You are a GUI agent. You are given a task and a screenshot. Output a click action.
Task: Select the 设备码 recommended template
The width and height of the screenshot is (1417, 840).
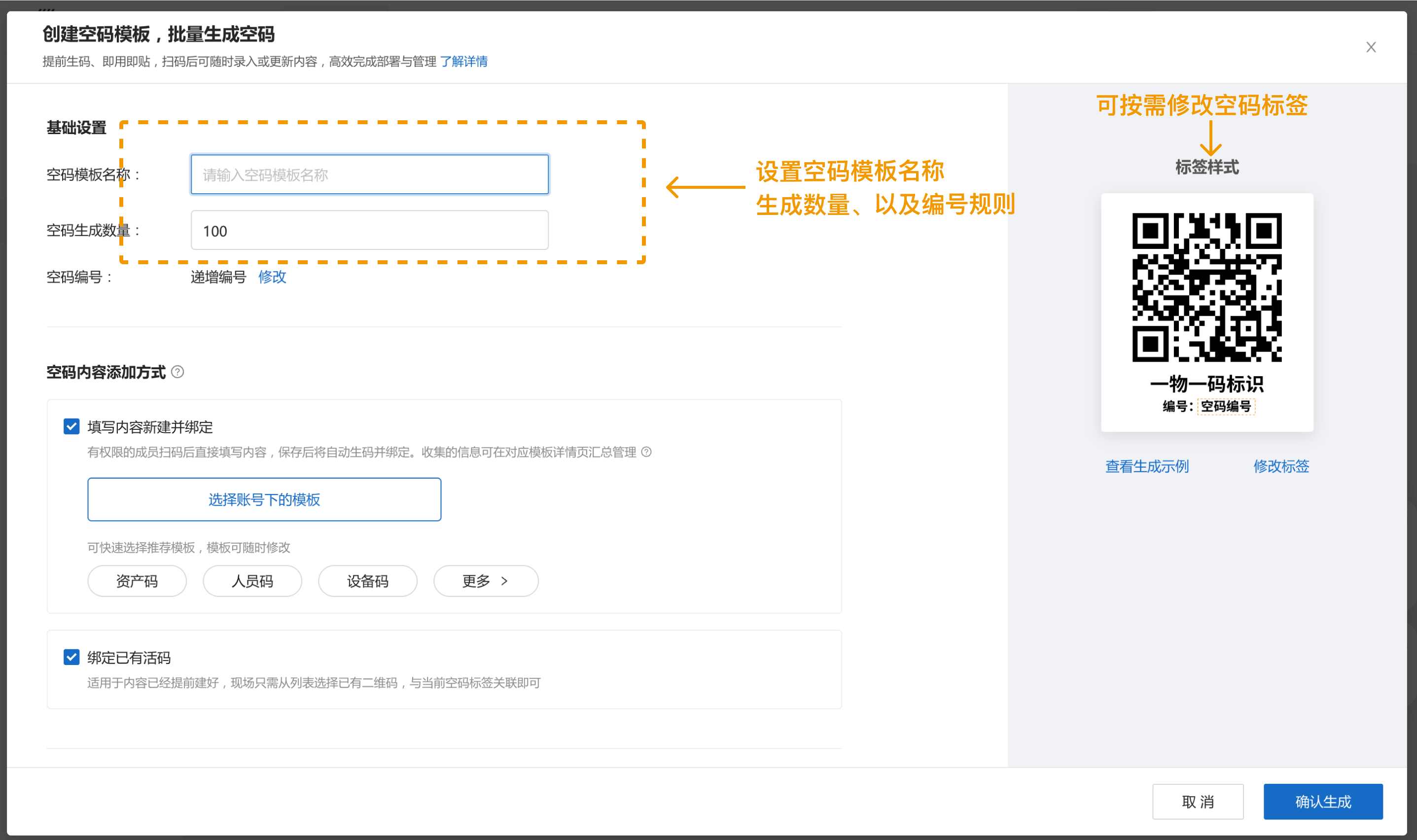coord(367,581)
